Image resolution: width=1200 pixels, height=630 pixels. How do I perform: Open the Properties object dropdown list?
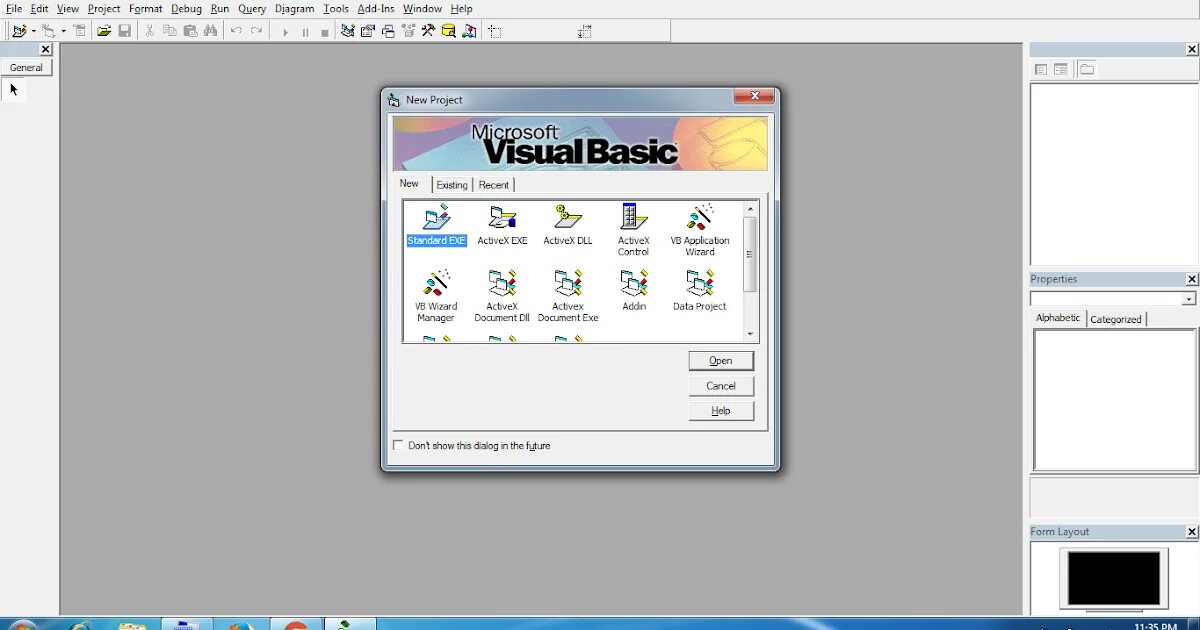click(1188, 299)
